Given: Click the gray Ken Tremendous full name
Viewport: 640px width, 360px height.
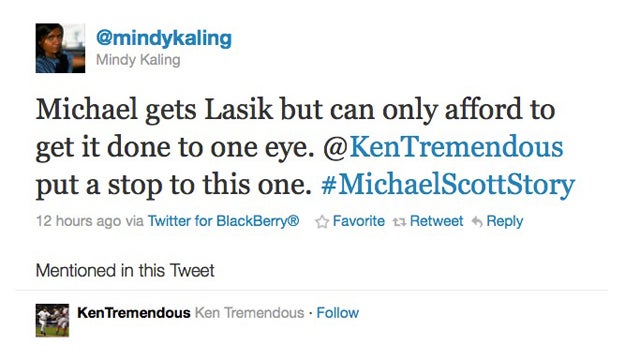Looking at the screenshot, I should [x=249, y=313].
